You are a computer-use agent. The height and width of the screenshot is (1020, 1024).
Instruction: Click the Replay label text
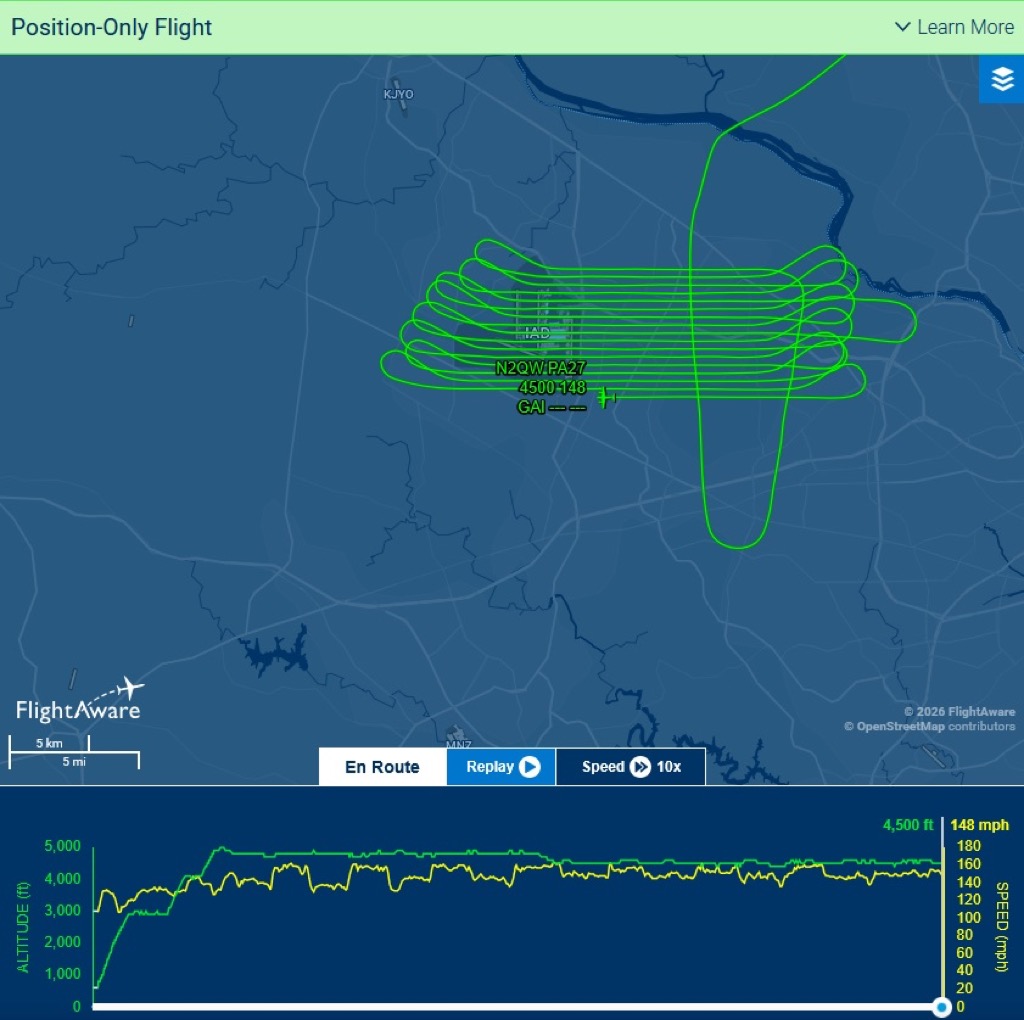click(x=490, y=767)
